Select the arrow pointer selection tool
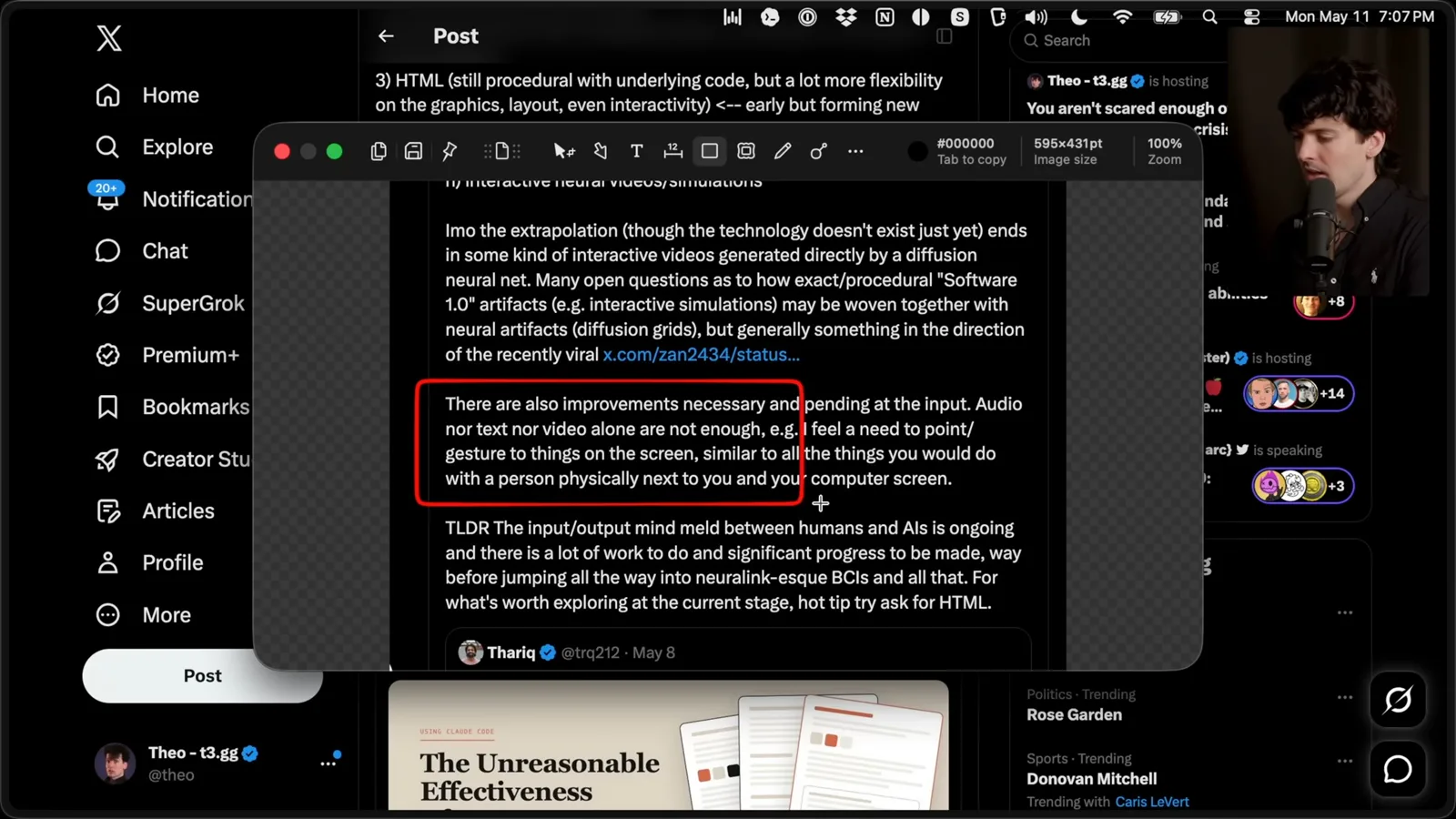 pyautogui.click(x=563, y=151)
